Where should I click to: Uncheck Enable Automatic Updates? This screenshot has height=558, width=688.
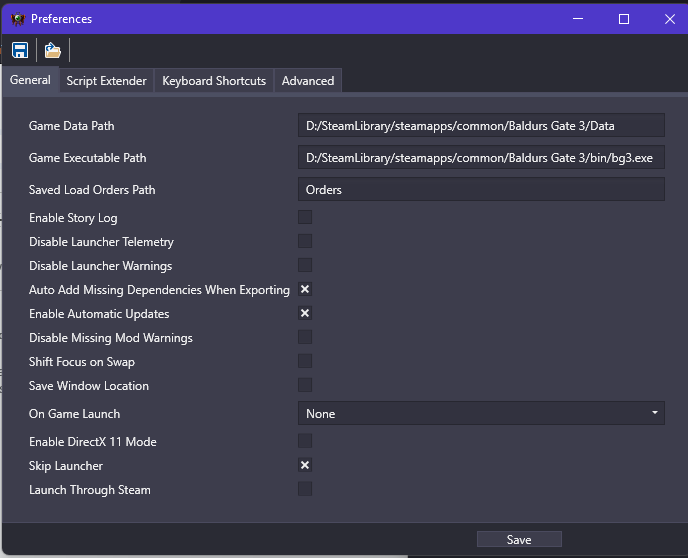[x=305, y=313]
